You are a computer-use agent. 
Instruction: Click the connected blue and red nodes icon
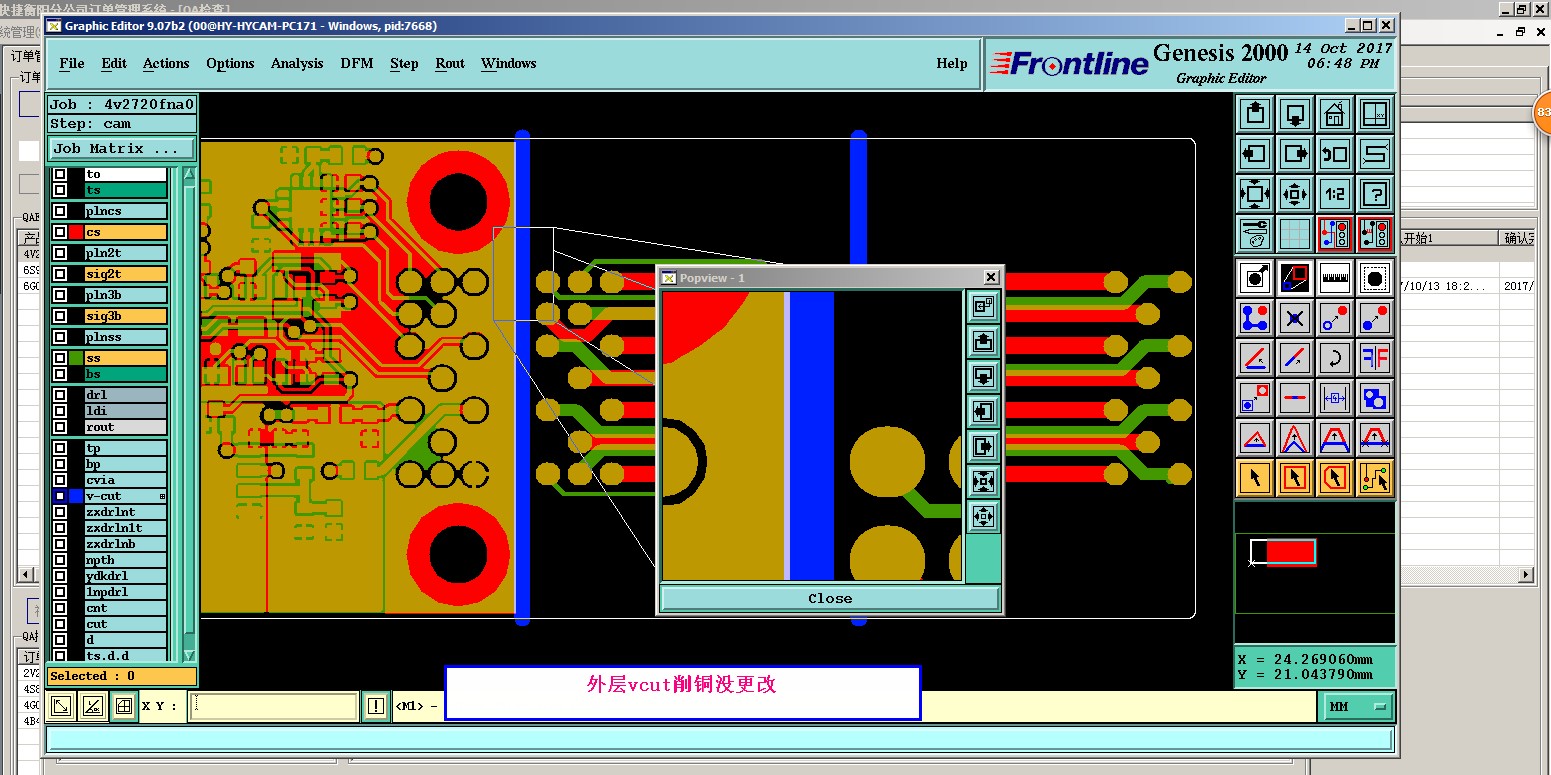(x=1255, y=318)
